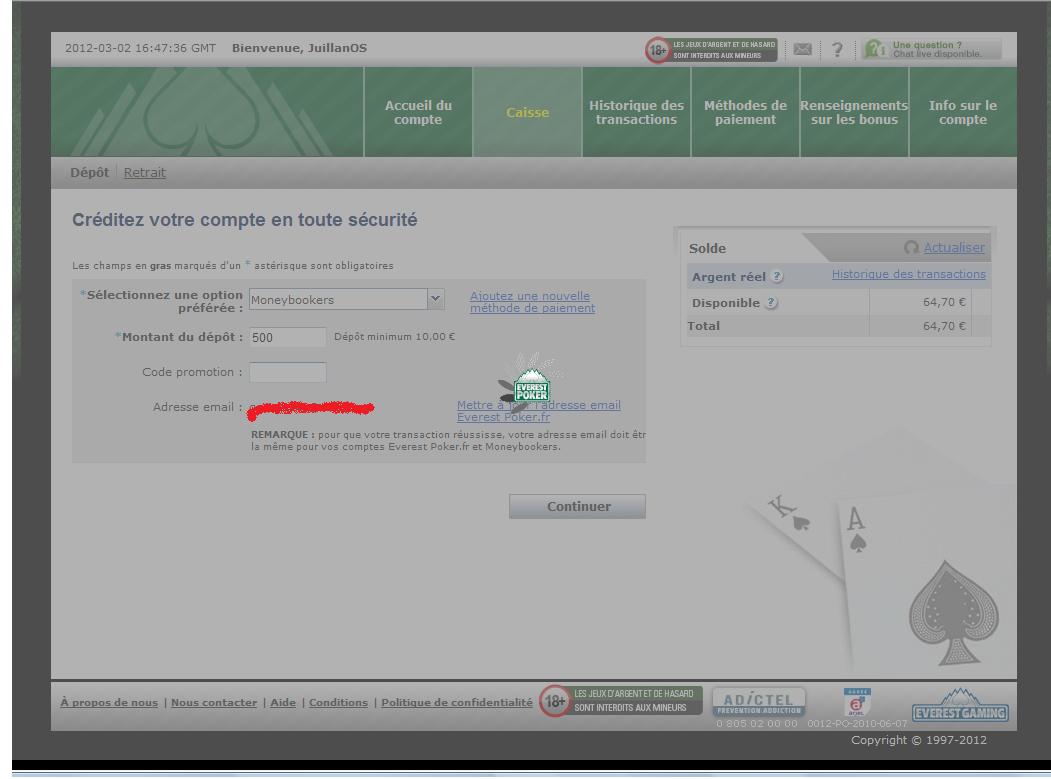Switch to the Retrait sub-tab
The width and height of the screenshot is (1051, 779).
point(145,172)
